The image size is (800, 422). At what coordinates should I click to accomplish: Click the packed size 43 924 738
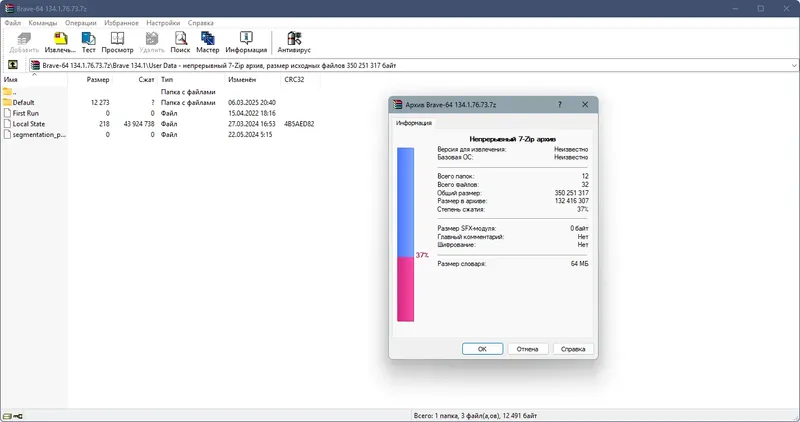pos(139,124)
